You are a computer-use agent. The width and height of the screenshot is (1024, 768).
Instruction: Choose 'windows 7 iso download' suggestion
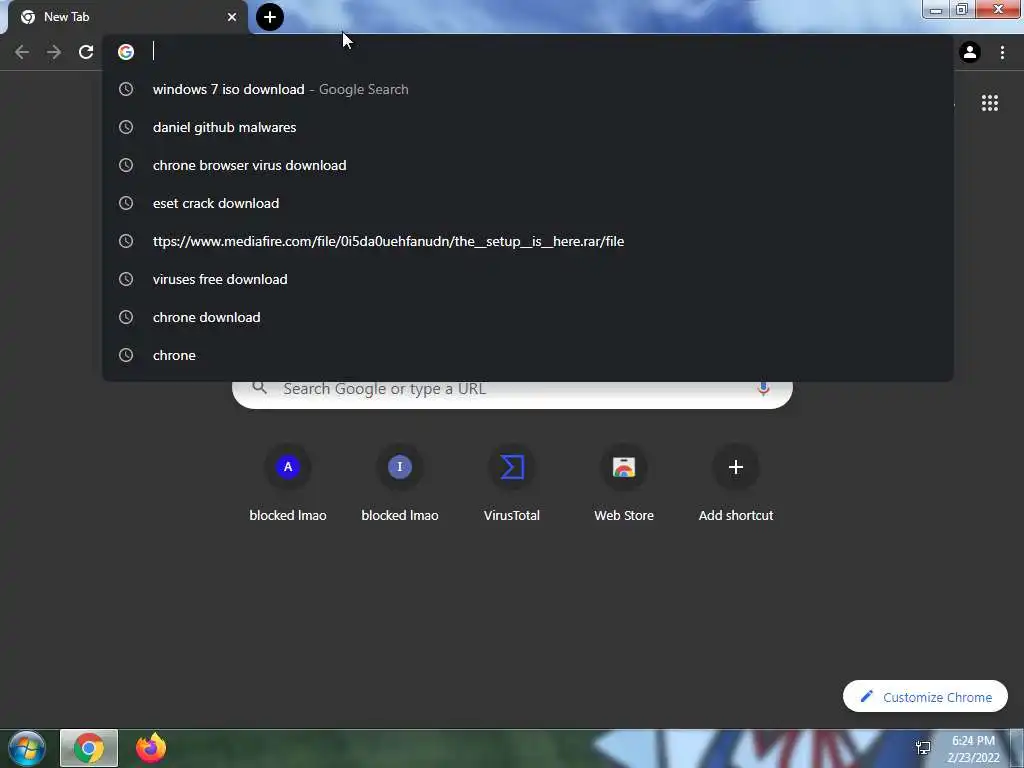tap(528, 89)
